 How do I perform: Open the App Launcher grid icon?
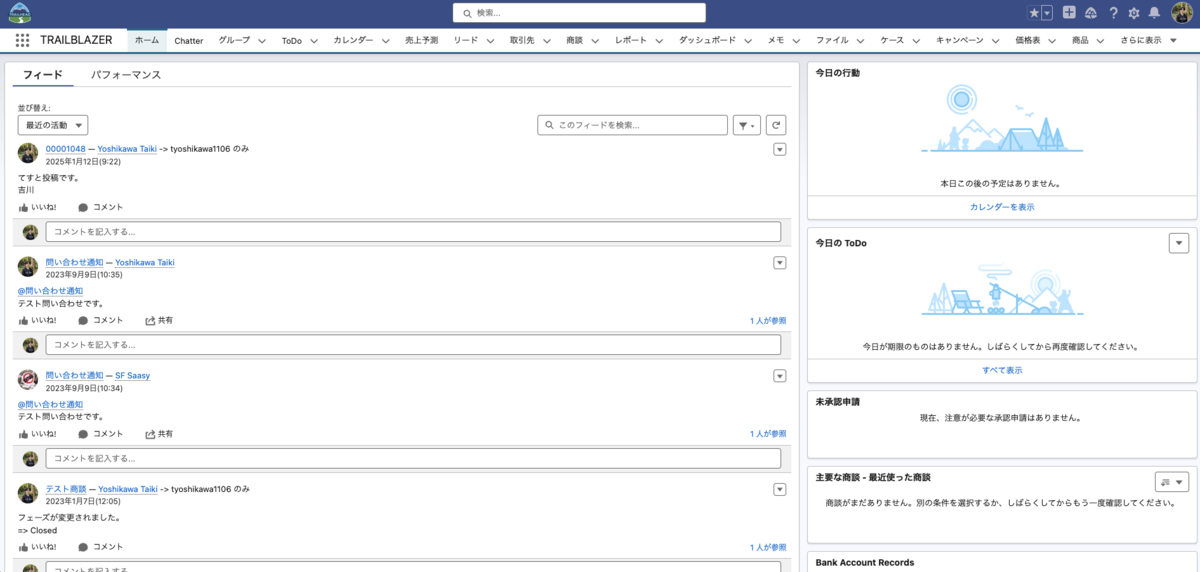(x=22, y=40)
